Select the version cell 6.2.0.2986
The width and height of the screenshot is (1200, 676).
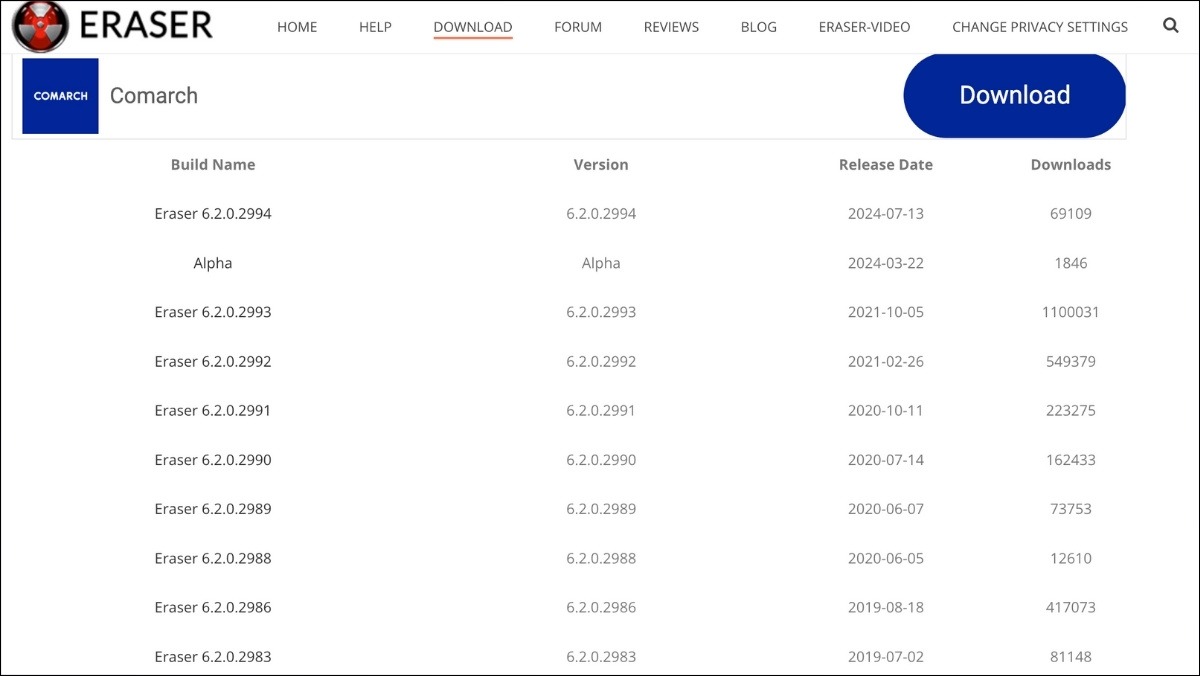pos(601,607)
